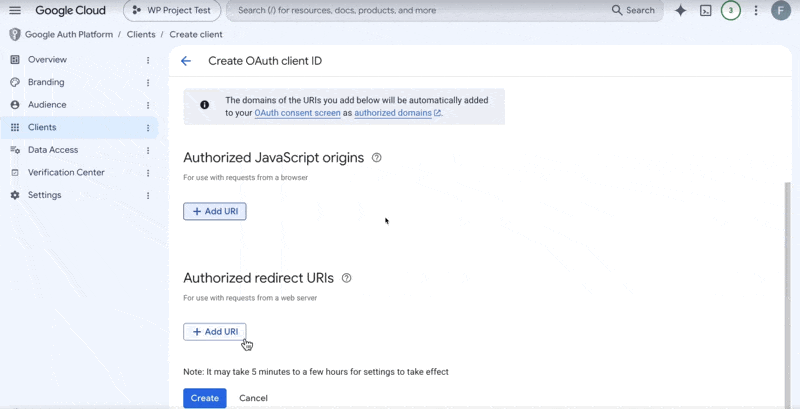
Task: Open the main hamburger navigation menu
Action: point(15,10)
